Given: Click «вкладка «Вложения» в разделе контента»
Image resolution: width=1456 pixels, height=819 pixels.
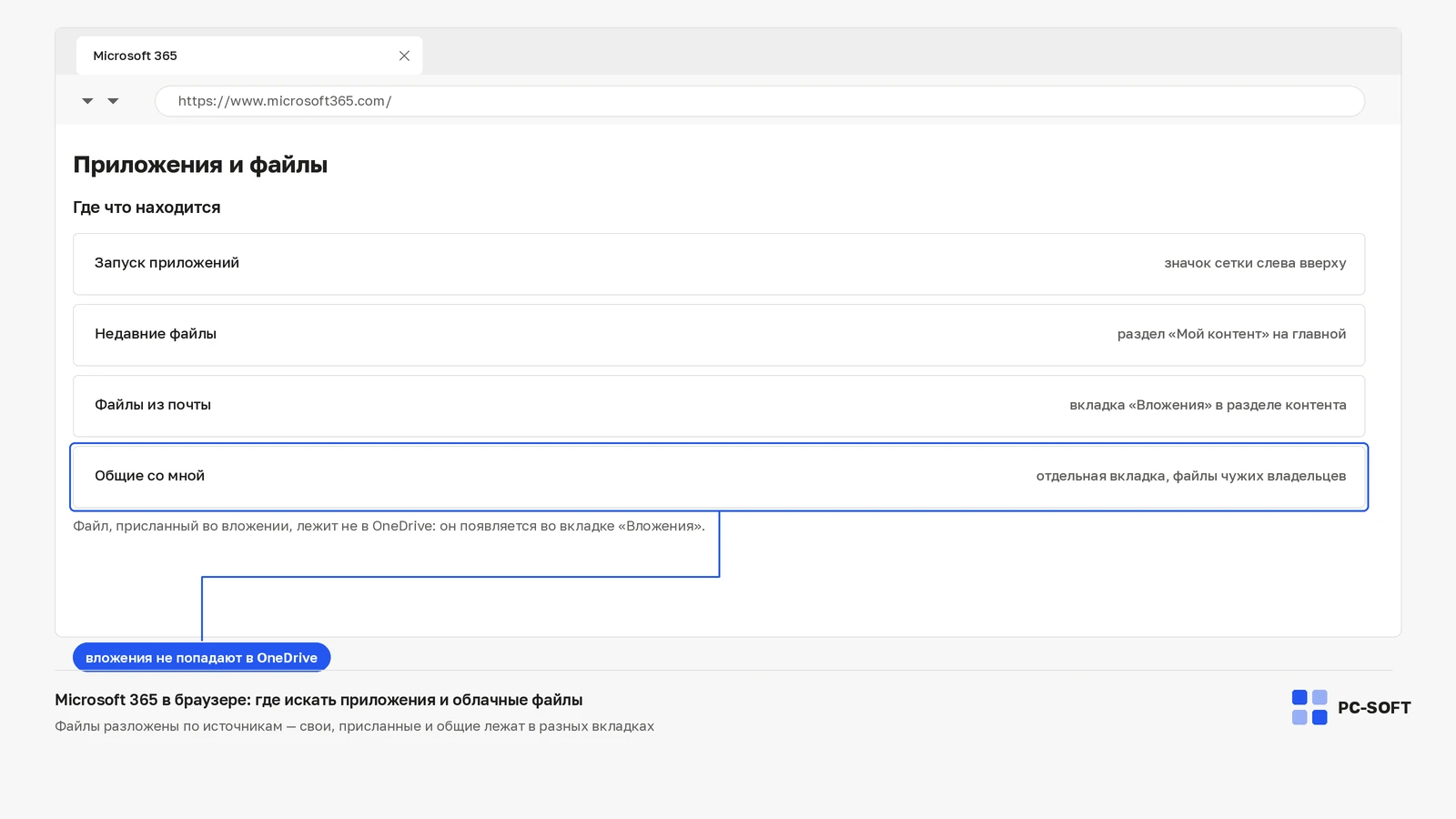Looking at the screenshot, I should 1208,405.
